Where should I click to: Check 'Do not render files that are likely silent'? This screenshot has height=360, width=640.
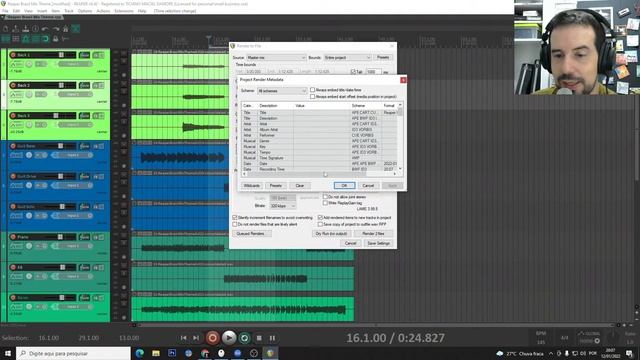coord(235,224)
